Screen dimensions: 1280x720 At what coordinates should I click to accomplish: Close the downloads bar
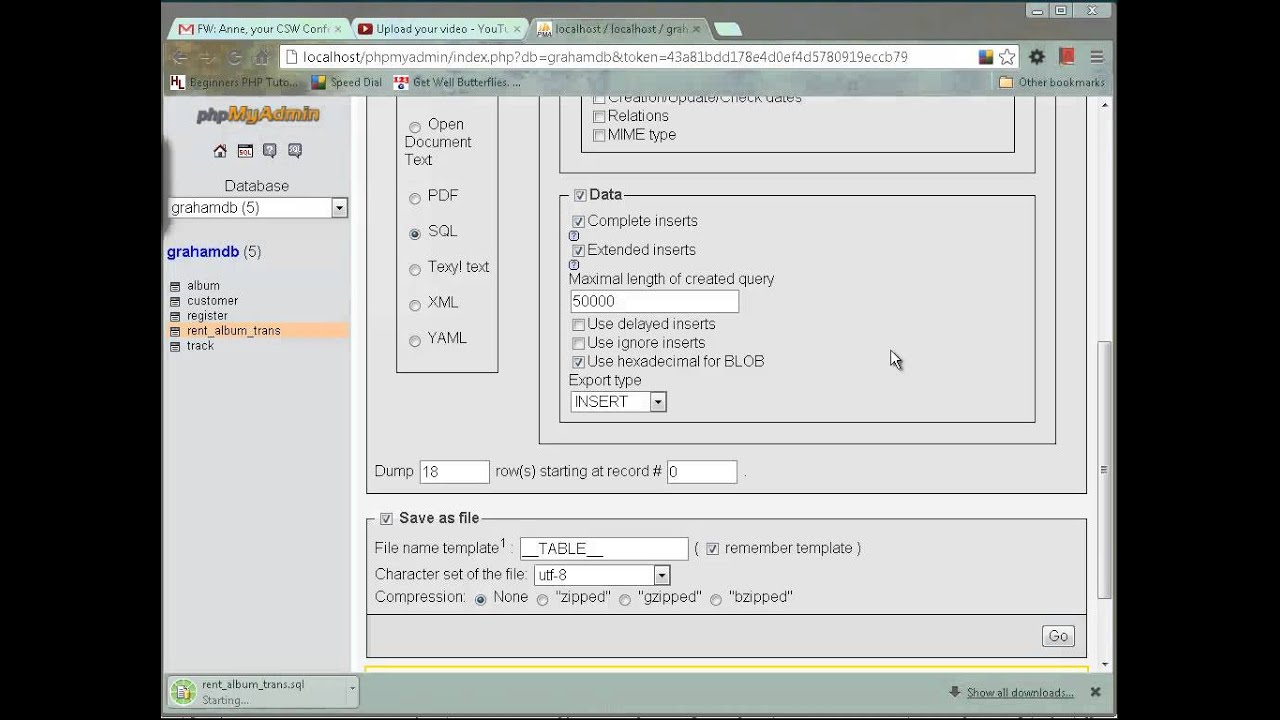tap(1095, 692)
